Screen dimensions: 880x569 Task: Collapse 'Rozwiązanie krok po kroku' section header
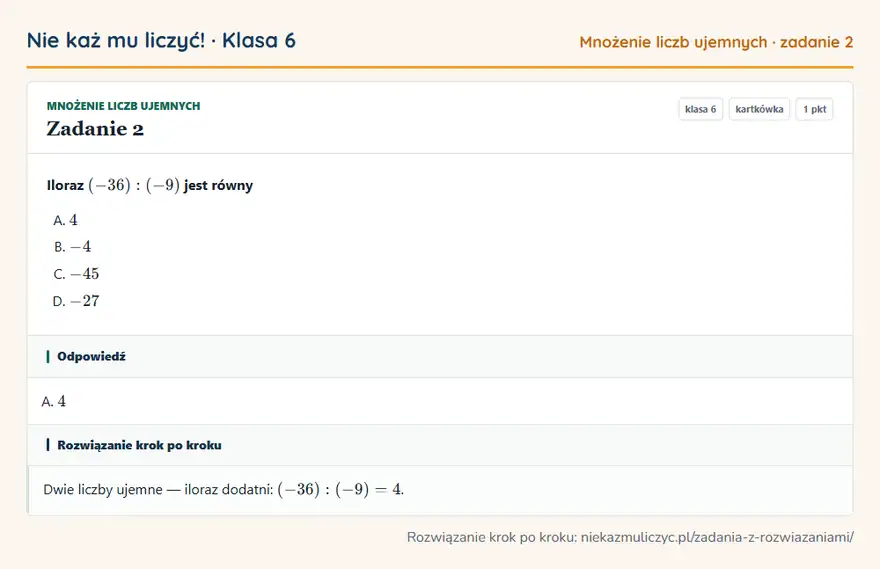point(440,445)
